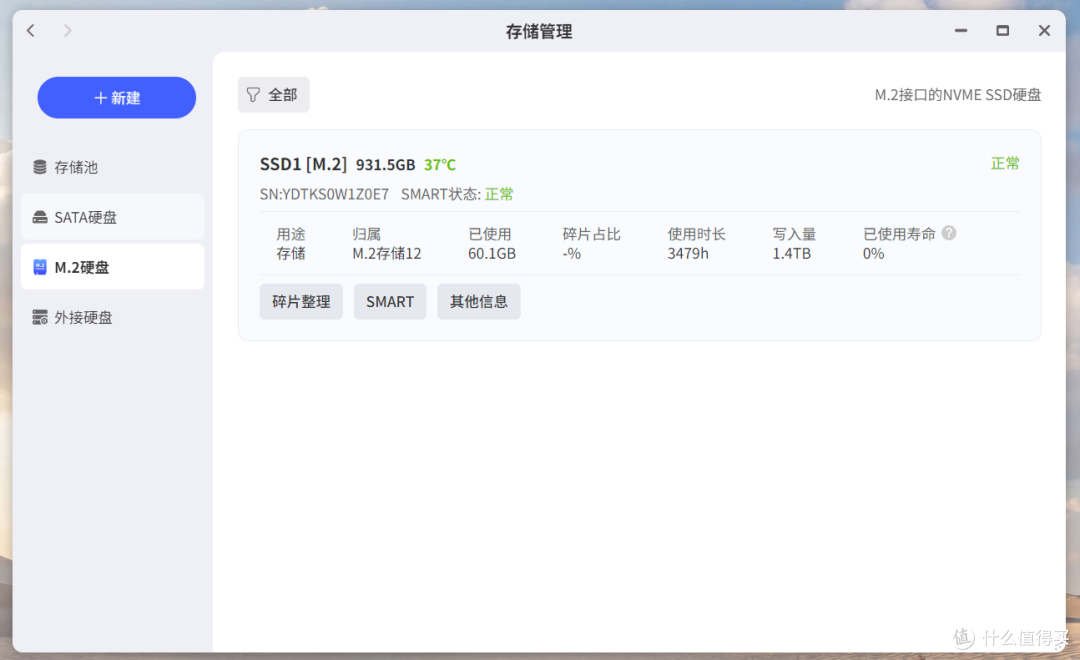Click the SMART状态 正常 indicator
The width and height of the screenshot is (1080, 660).
pyautogui.click(x=499, y=194)
